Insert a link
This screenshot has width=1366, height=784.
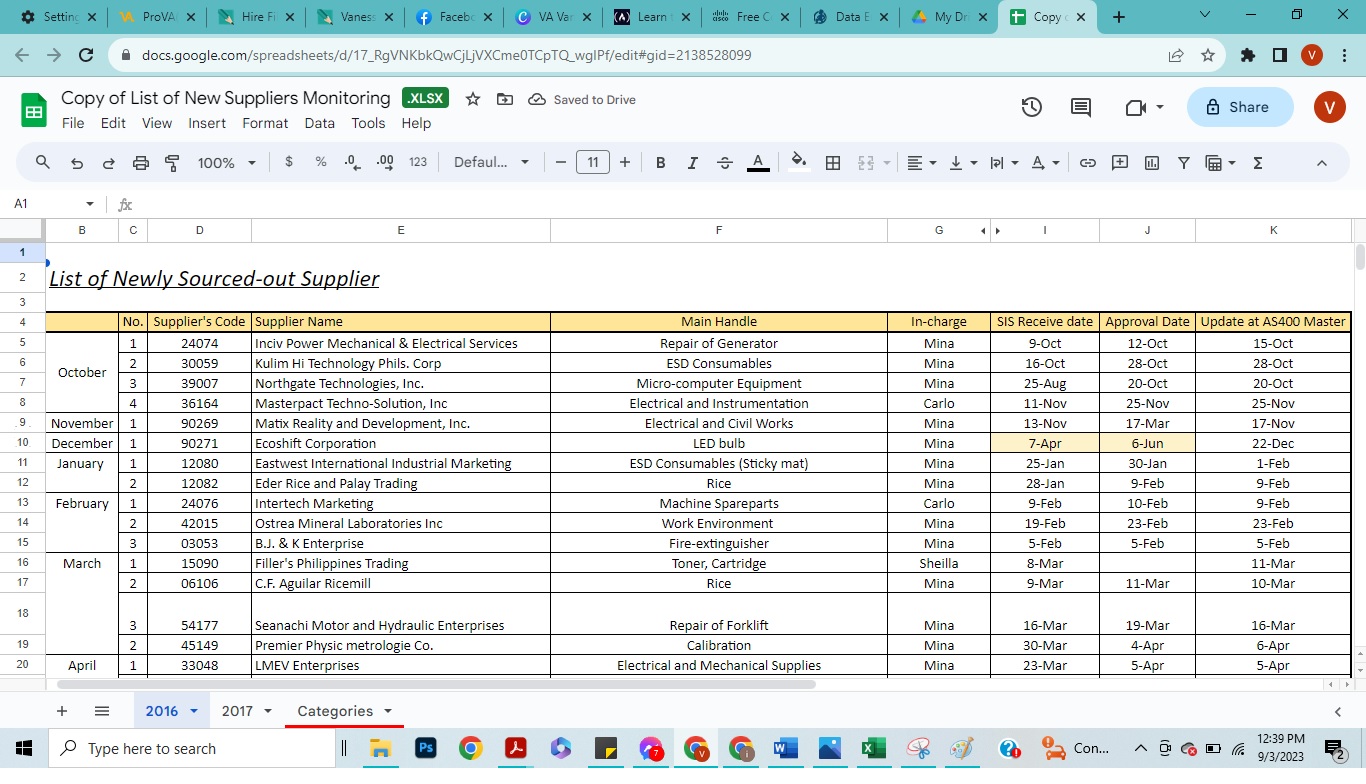1088,163
